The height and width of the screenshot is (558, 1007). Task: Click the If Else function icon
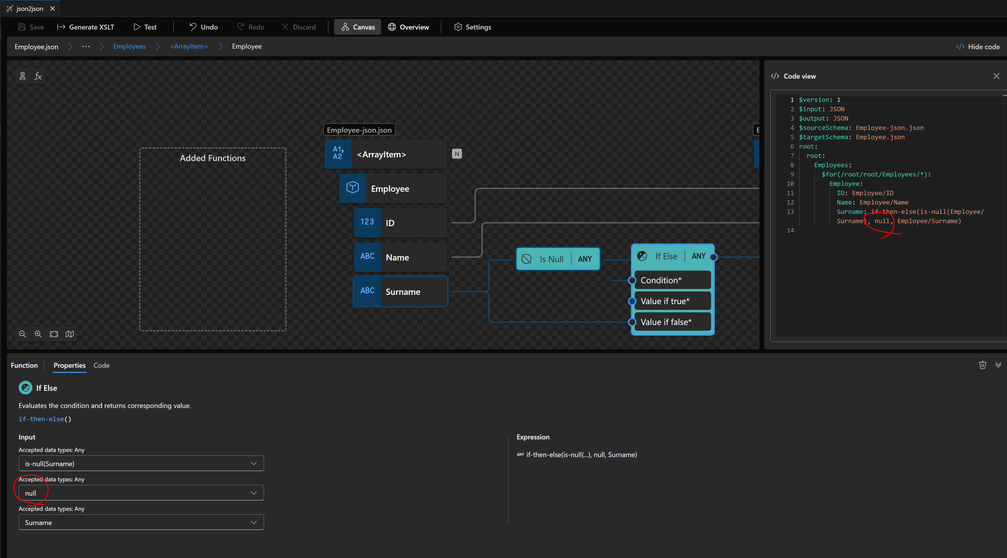[642, 256]
